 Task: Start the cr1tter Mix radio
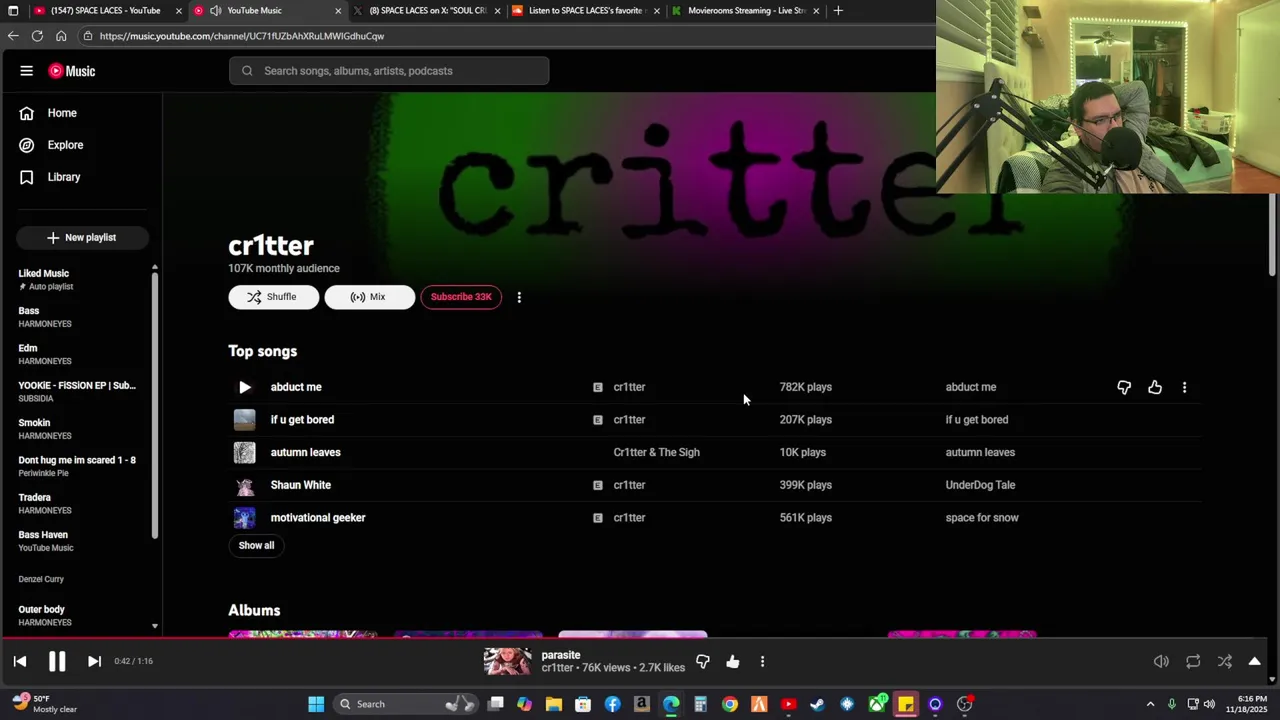click(x=369, y=297)
